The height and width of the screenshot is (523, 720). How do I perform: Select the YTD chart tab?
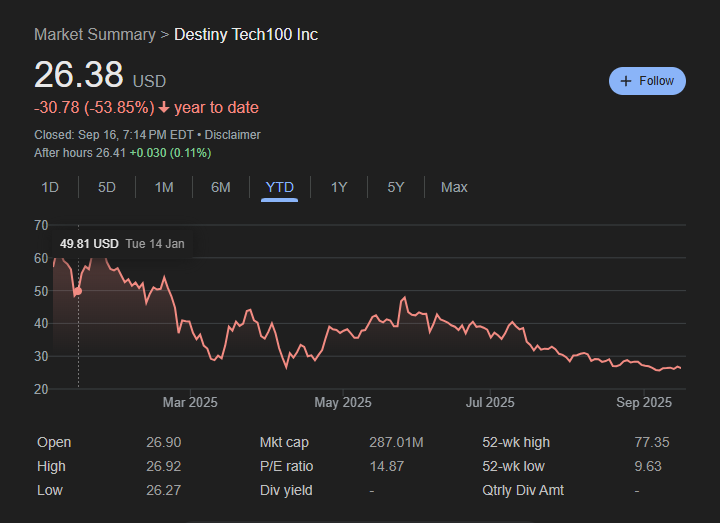point(280,187)
